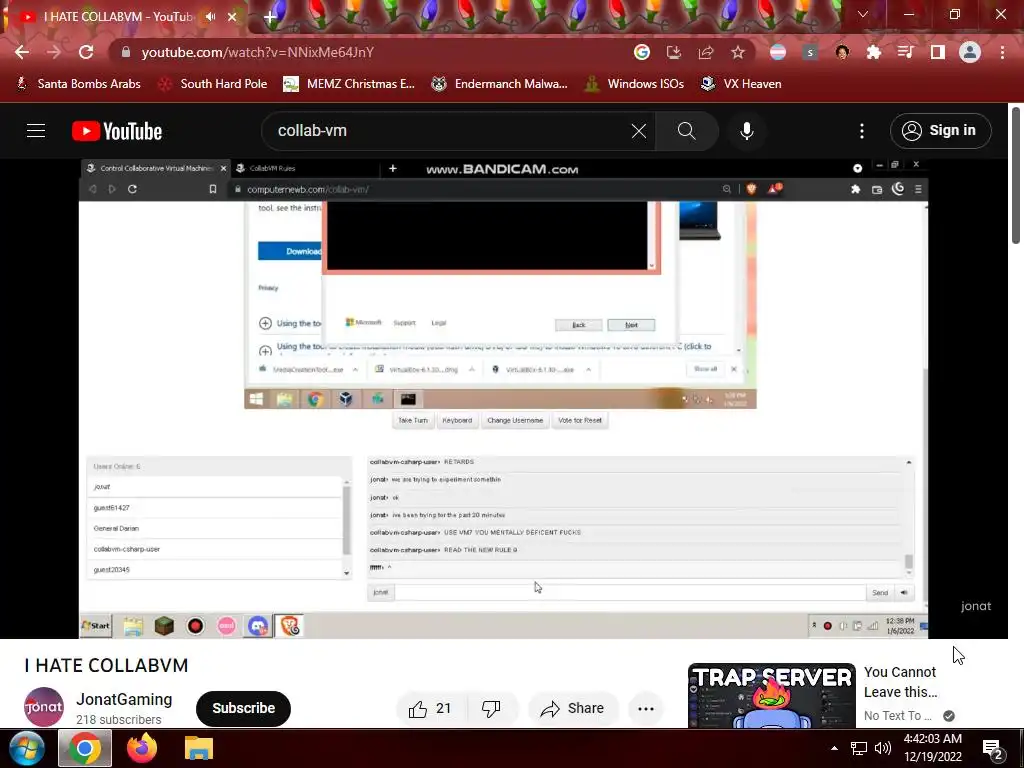The width and height of the screenshot is (1024, 768).
Task: Click the I HATE COLLABVM video title
Action: pyautogui.click(x=106, y=665)
